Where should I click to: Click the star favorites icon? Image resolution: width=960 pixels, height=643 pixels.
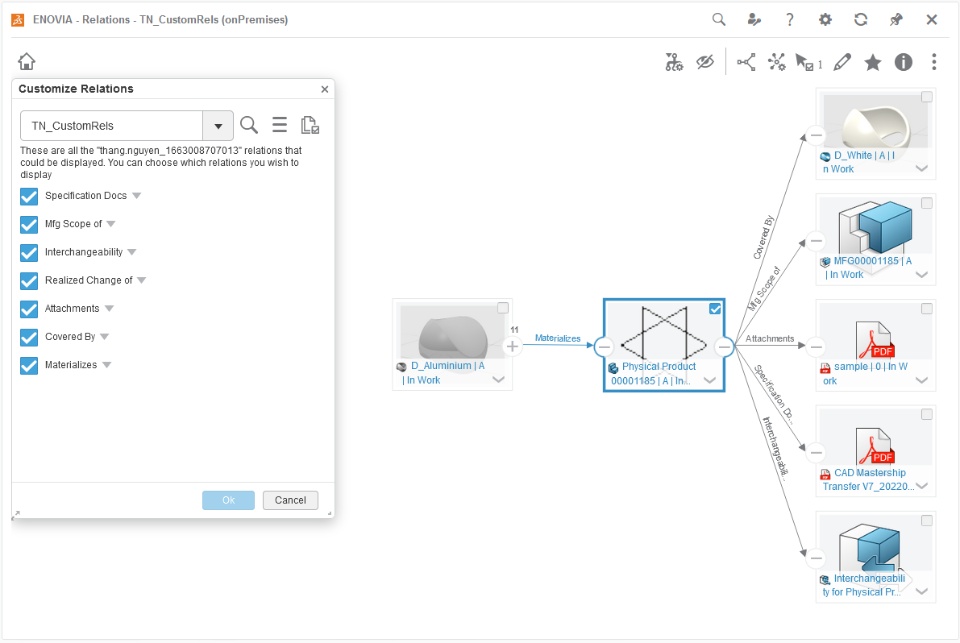coord(872,62)
